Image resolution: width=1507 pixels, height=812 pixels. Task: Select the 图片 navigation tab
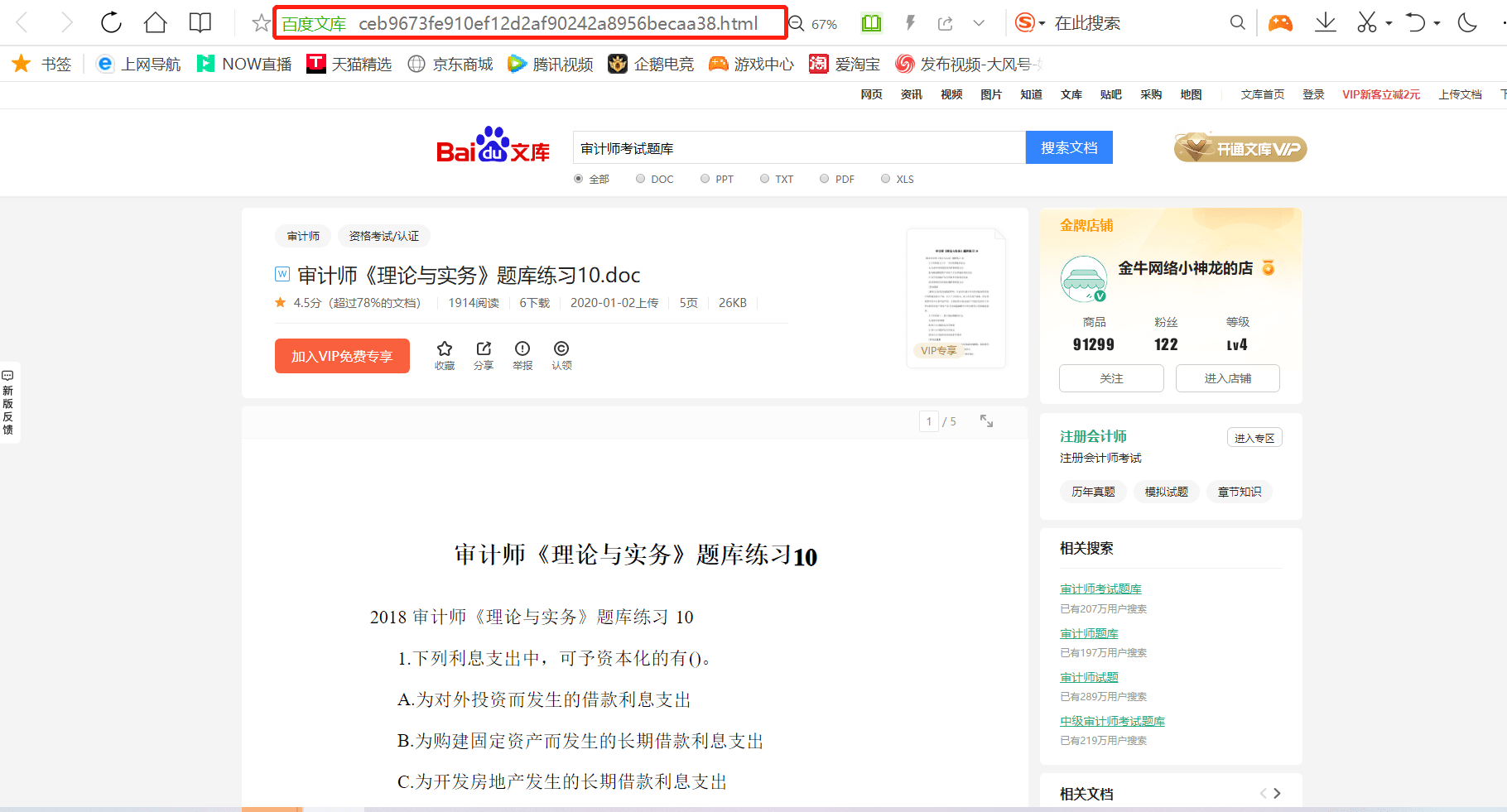991,94
